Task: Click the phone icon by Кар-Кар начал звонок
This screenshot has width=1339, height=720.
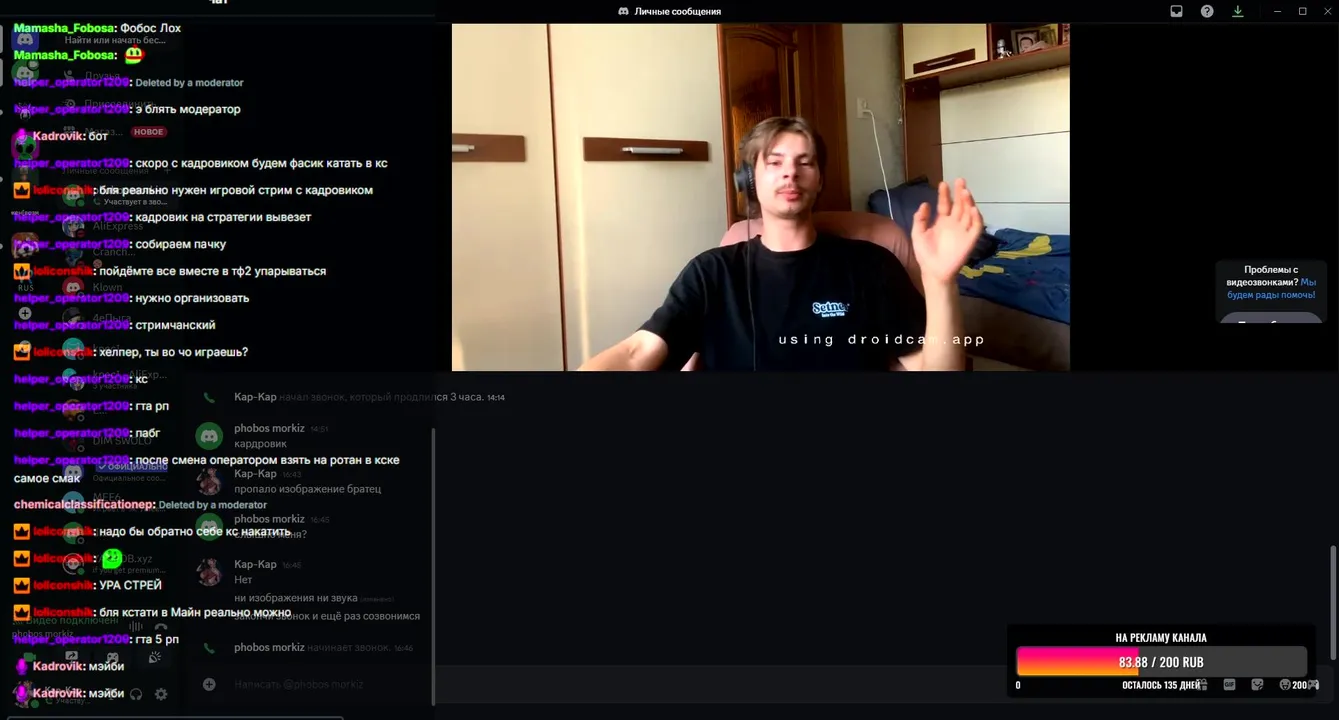Action: [209, 397]
